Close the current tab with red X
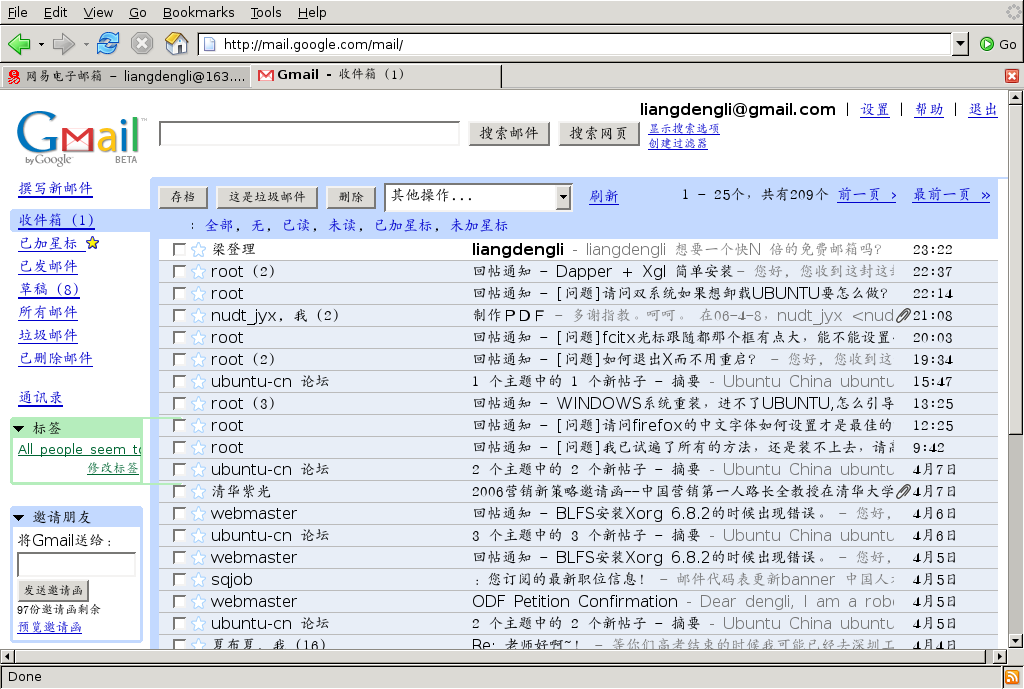 pos(1012,76)
